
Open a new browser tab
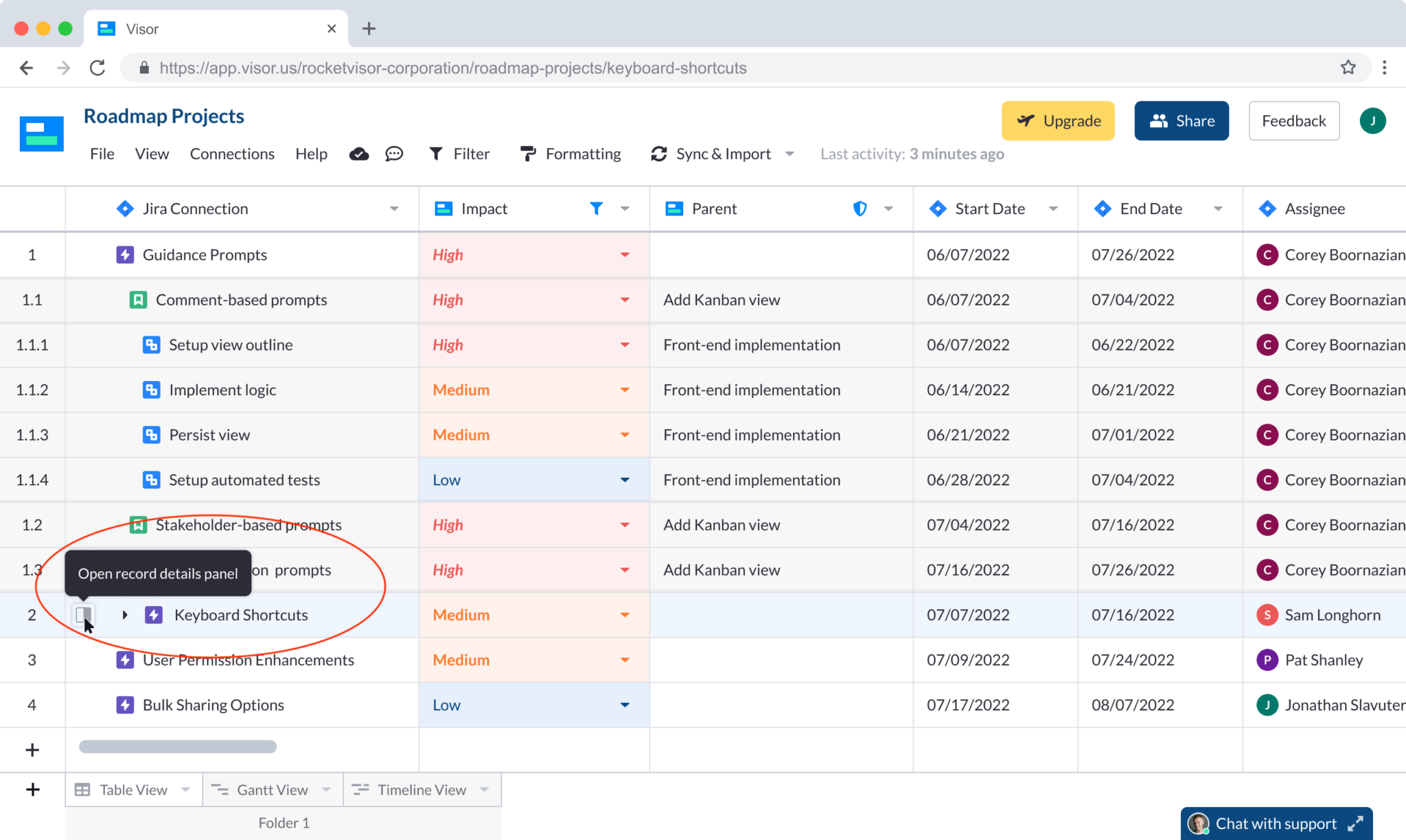[369, 28]
